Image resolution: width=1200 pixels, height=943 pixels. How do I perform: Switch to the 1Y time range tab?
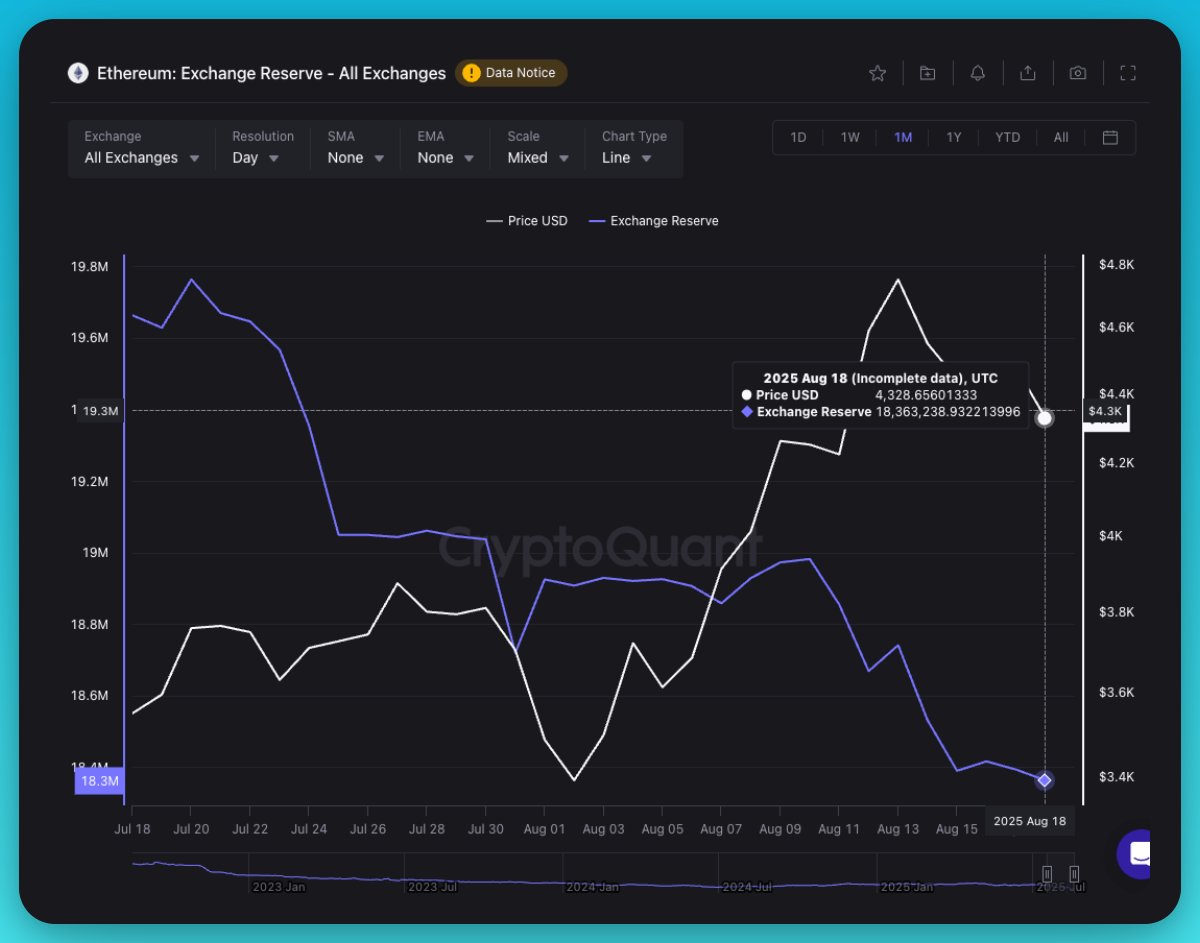(953, 137)
